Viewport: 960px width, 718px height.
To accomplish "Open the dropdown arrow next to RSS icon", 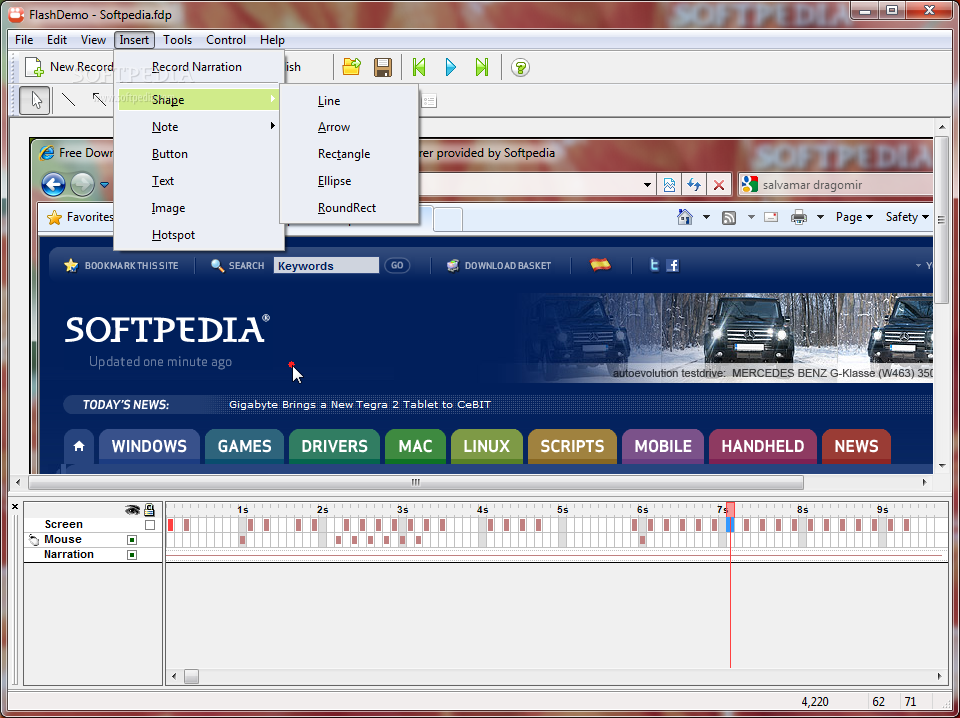I will 751,217.
